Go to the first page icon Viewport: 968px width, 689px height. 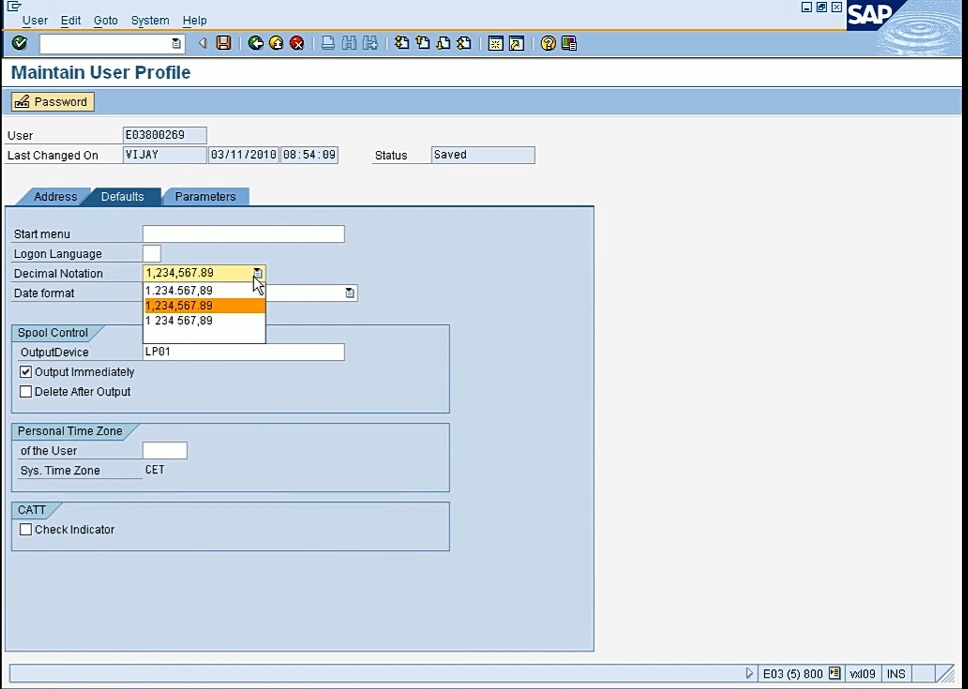[x=402, y=43]
